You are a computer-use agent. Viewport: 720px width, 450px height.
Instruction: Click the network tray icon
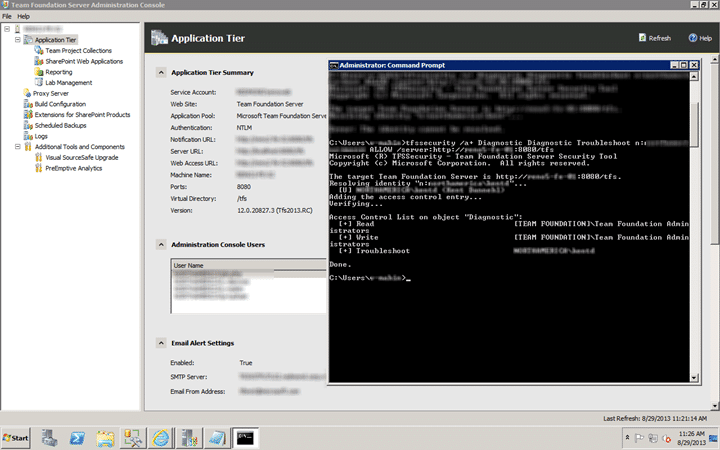(653, 438)
